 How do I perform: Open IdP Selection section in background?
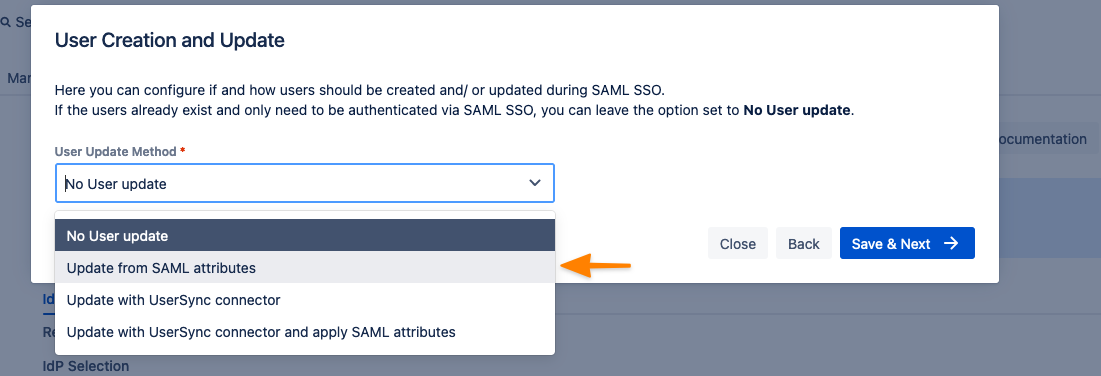coord(86,366)
